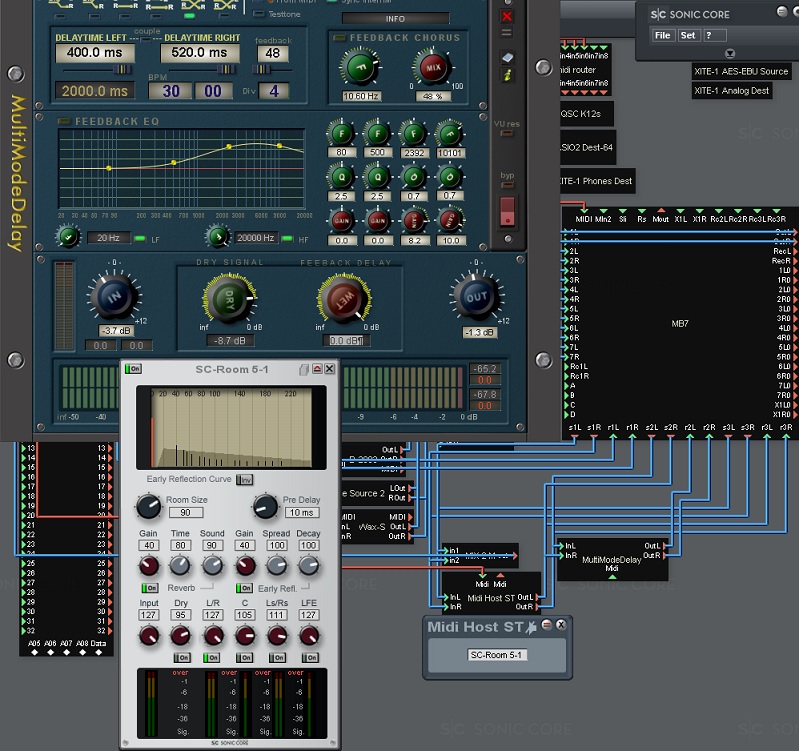The image size is (799, 751).
Task: Click the Div value field showing 4
Action: tap(274, 91)
